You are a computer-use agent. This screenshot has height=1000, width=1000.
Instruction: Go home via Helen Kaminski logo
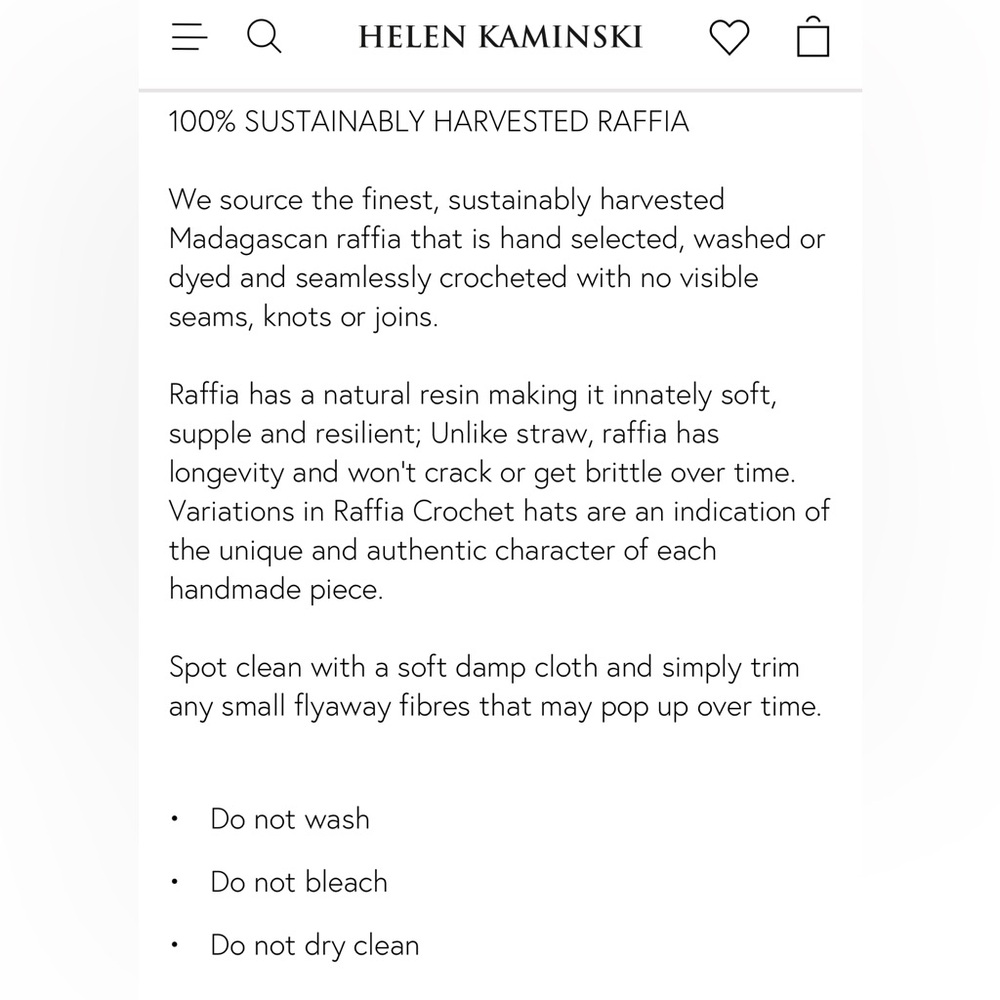tap(500, 37)
